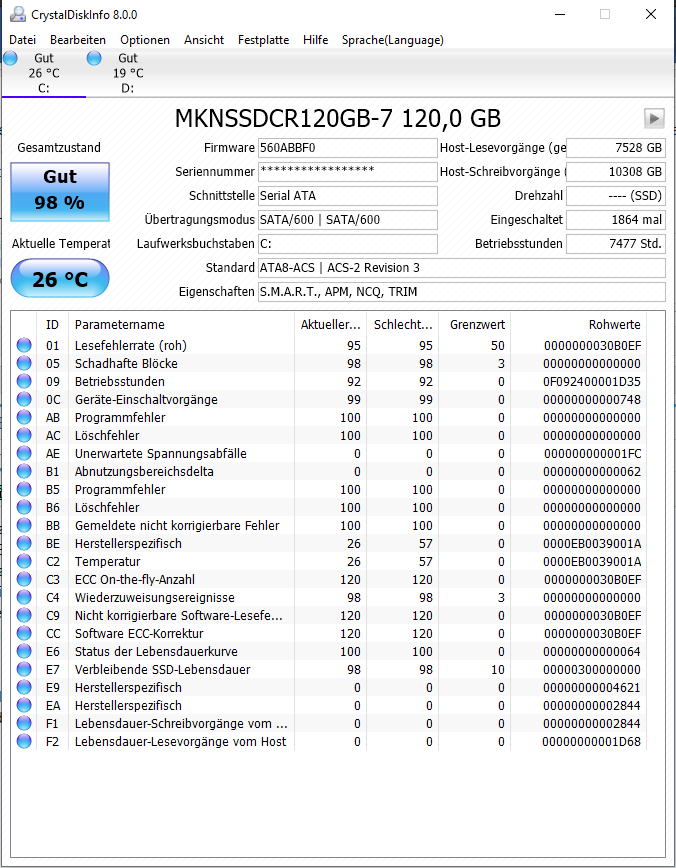Click status orb of Unerwartete Spannungsabfälle row
This screenshot has height=868, width=676.
24,453
